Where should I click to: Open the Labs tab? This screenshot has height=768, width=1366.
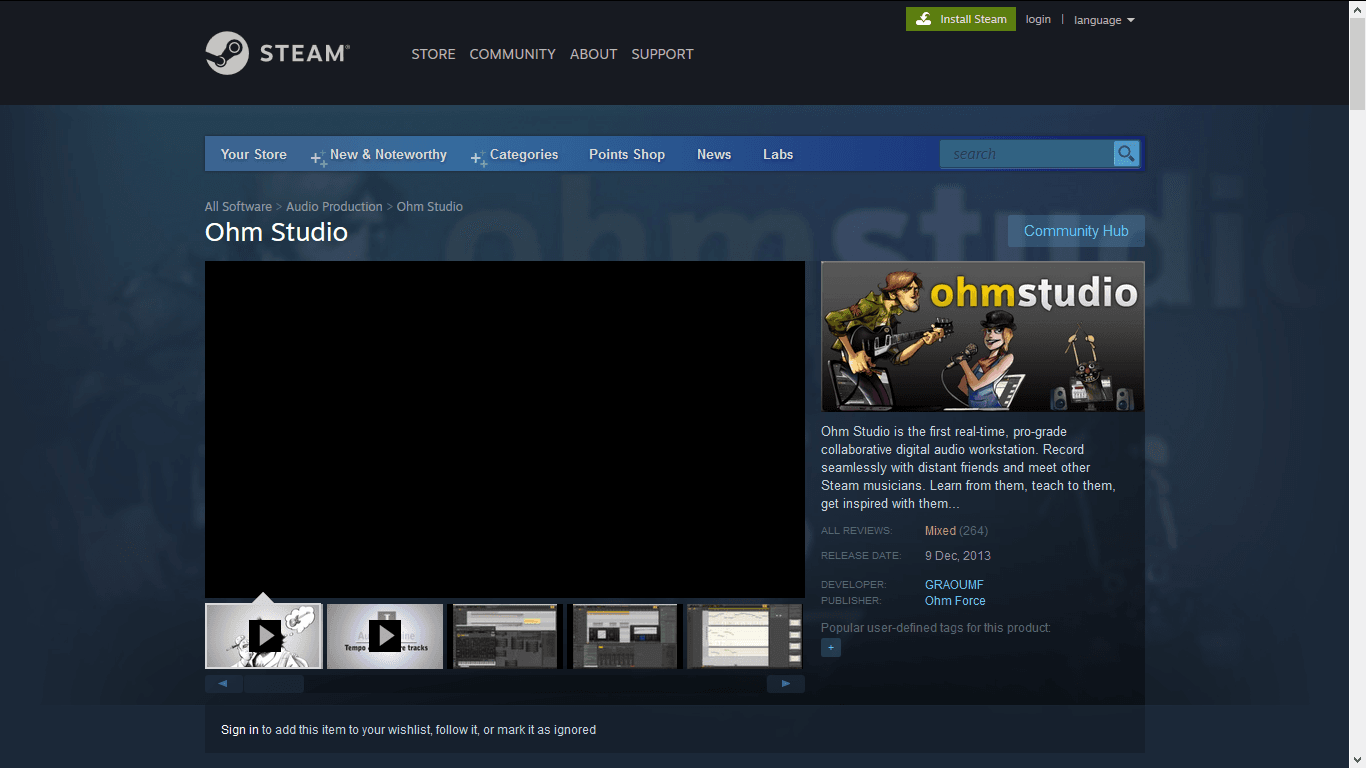(x=778, y=155)
